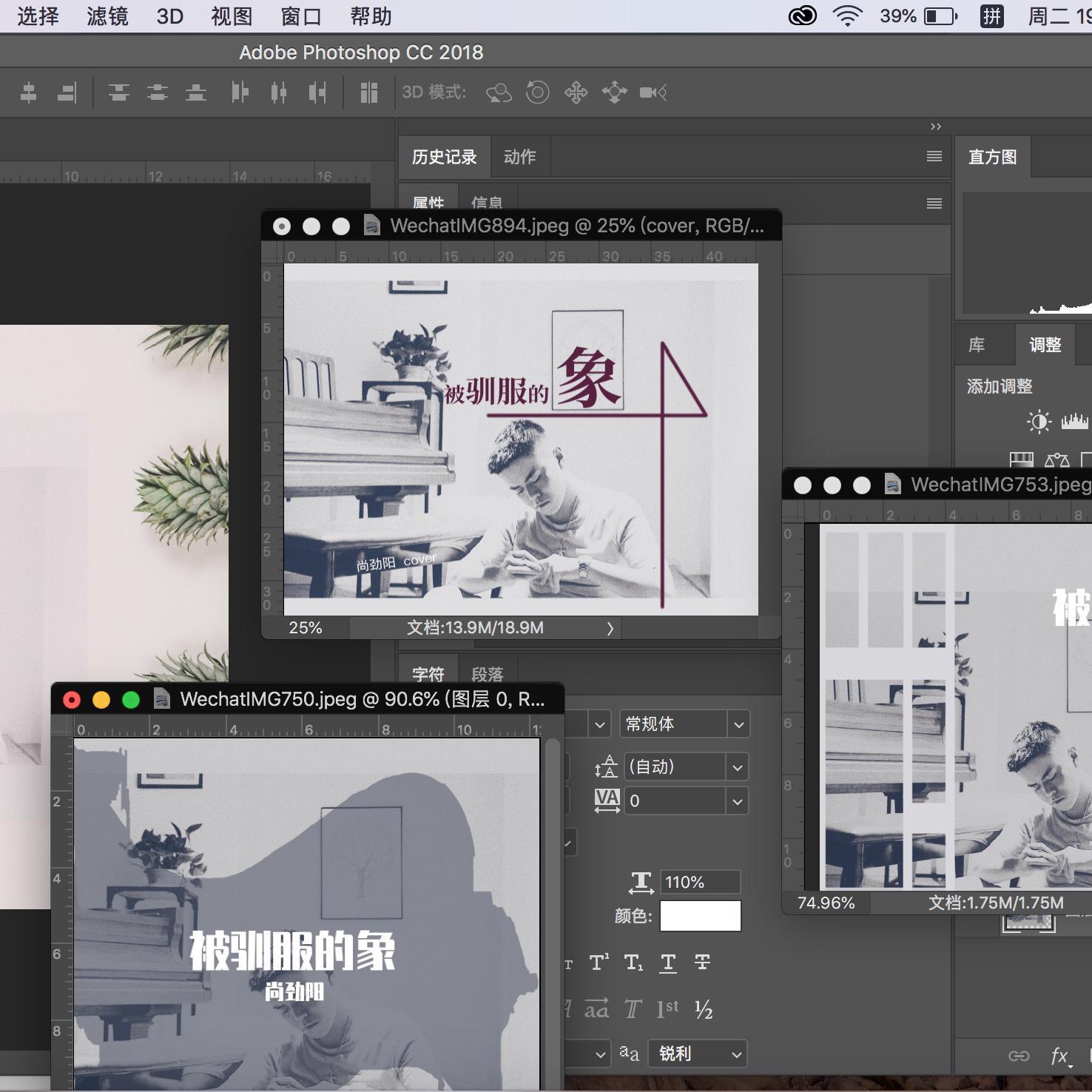Toggle the italic T swash option
The height and width of the screenshot is (1092, 1092).
(633, 1009)
